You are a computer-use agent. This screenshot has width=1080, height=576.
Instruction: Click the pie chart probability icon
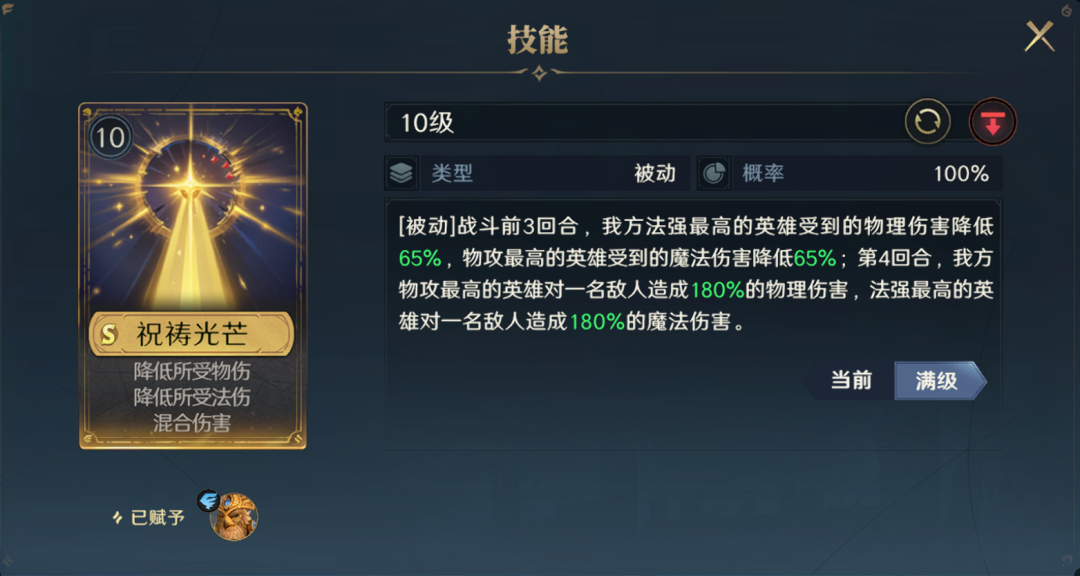tap(713, 173)
